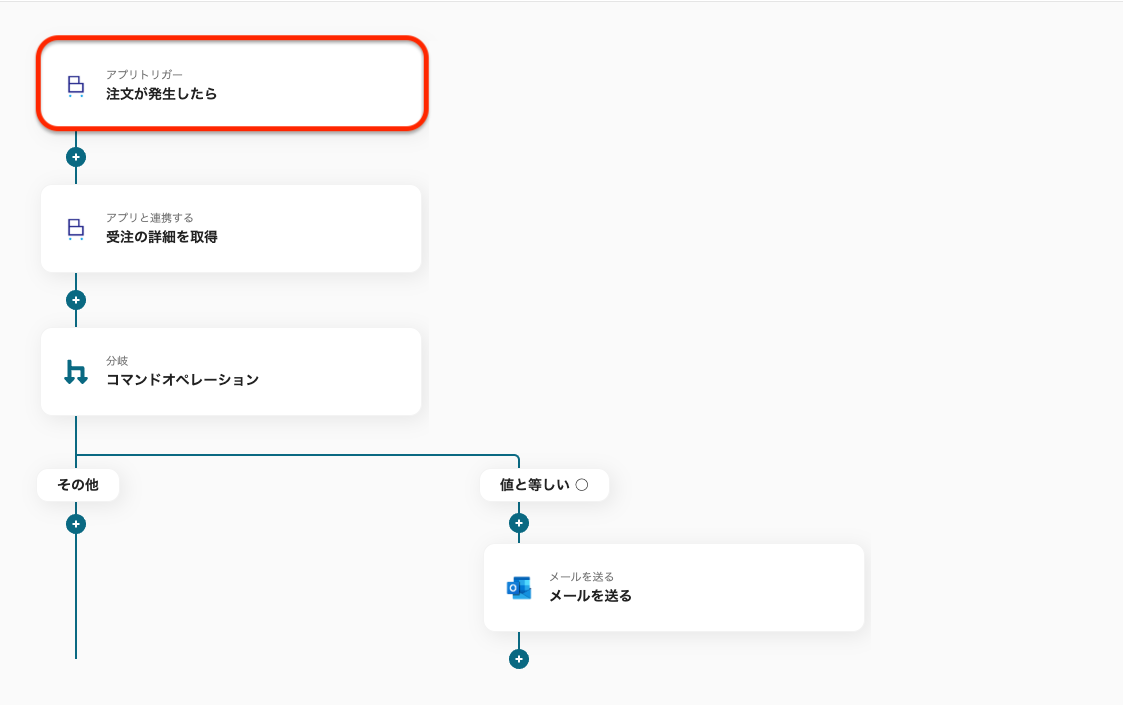
Task: Select the 値と等しい branch label
Action: (534, 485)
